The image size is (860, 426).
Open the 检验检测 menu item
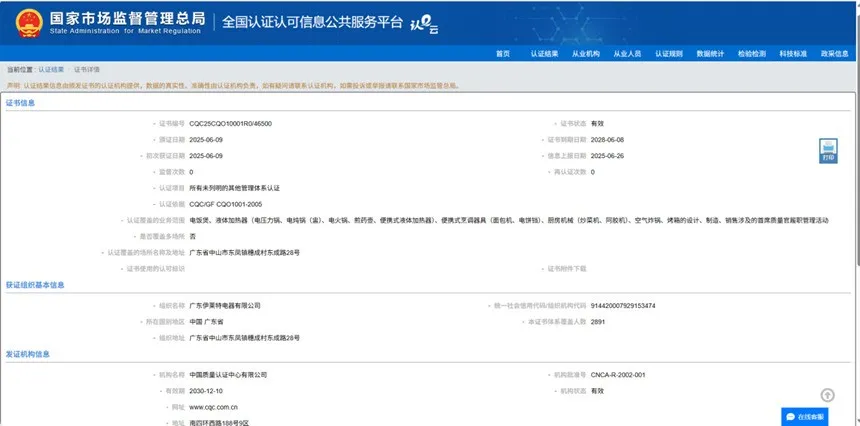(751, 54)
